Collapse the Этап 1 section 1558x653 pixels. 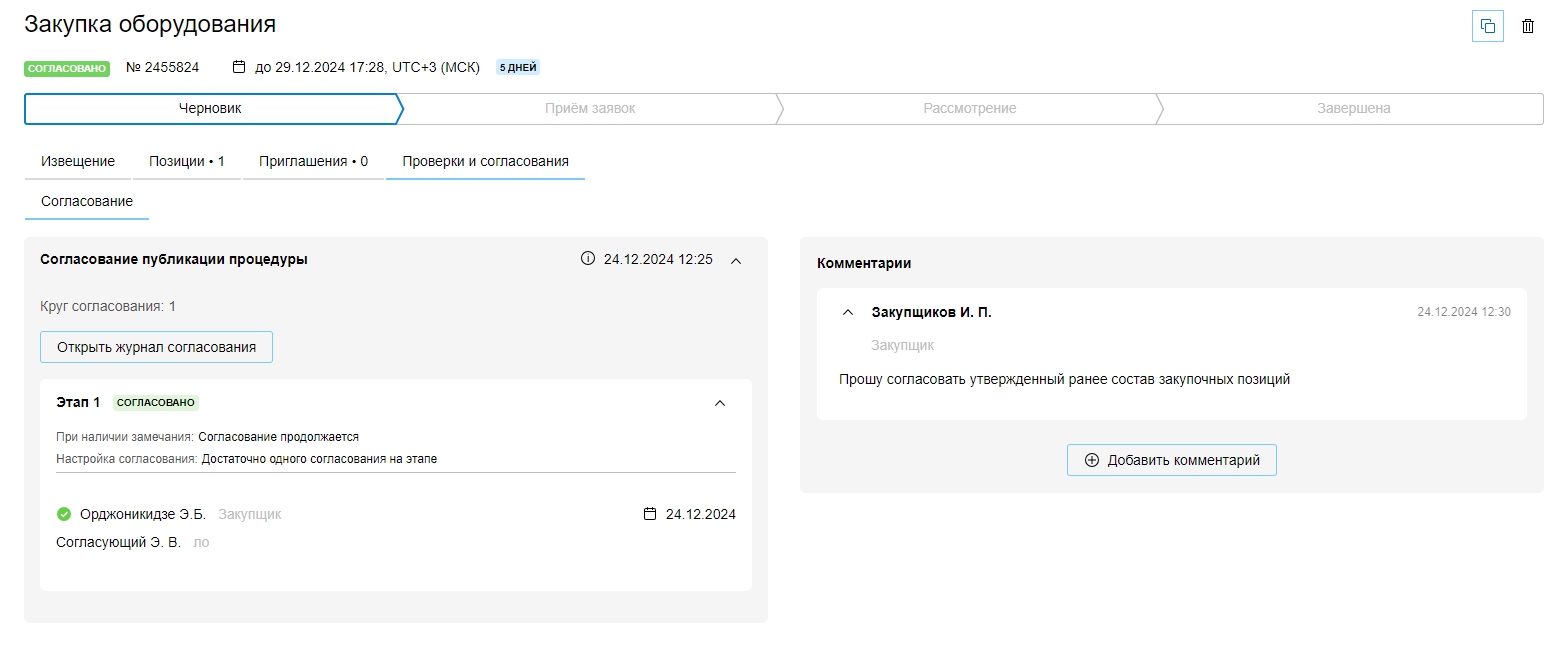pyautogui.click(x=719, y=403)
